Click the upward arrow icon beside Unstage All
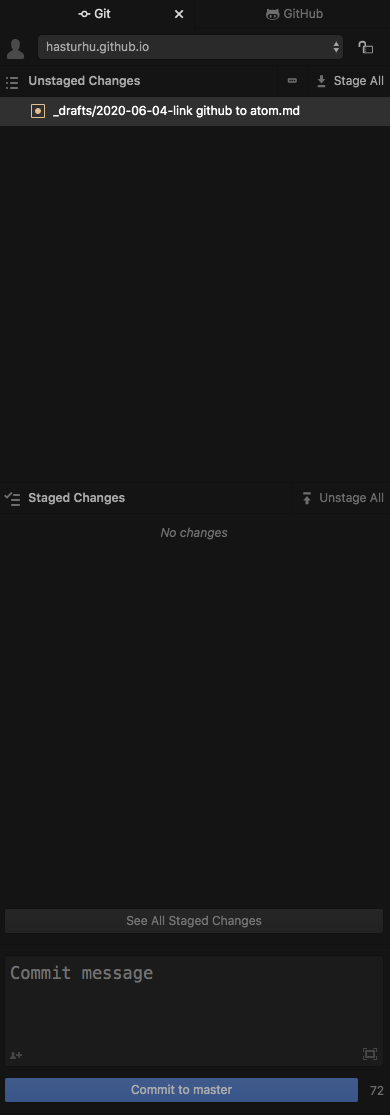Viewport: 390px width, 1115px height. click(x=307, y=498)
